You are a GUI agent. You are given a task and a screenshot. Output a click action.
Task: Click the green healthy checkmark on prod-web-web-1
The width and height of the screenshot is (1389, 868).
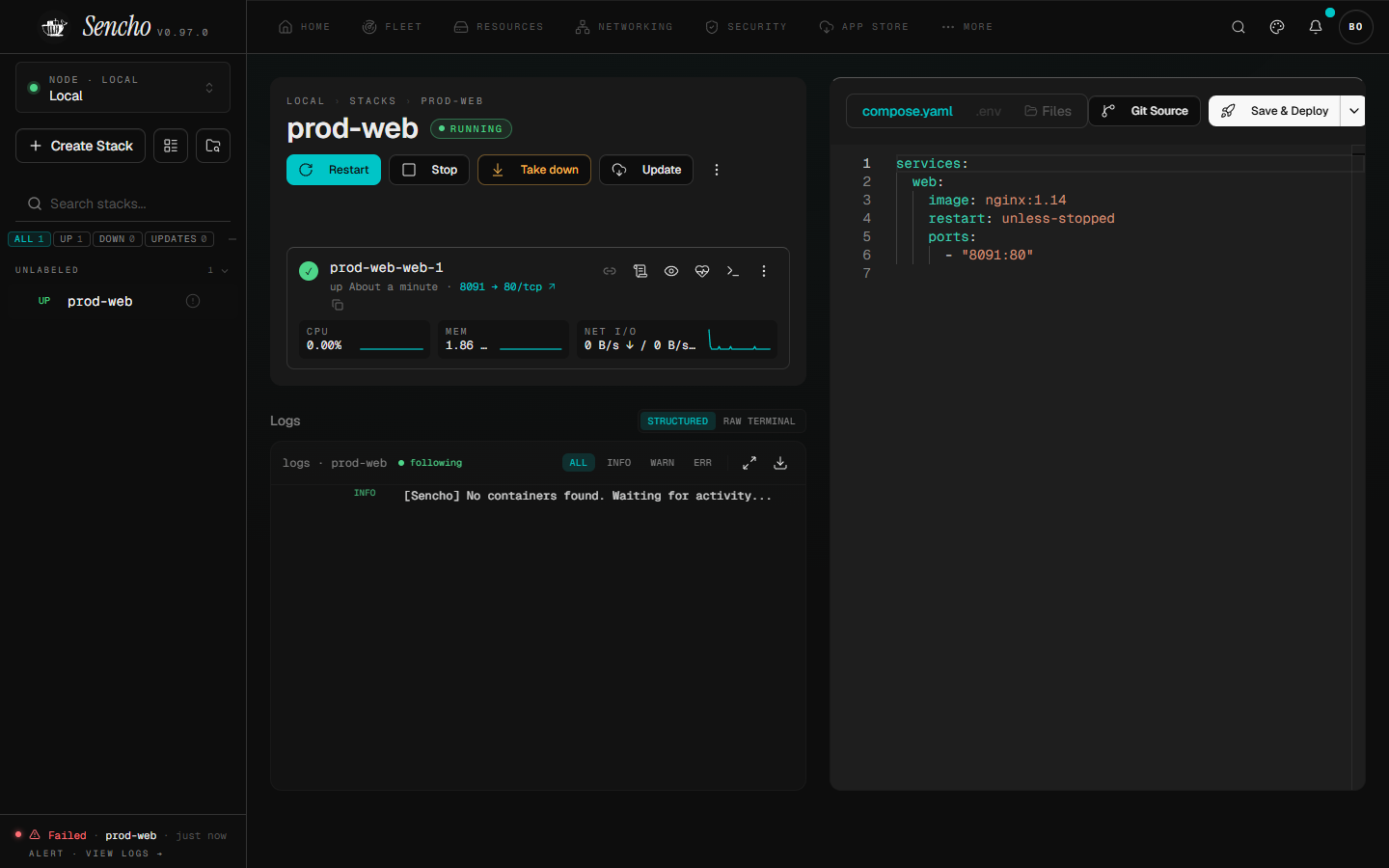(x=309, y=271)
